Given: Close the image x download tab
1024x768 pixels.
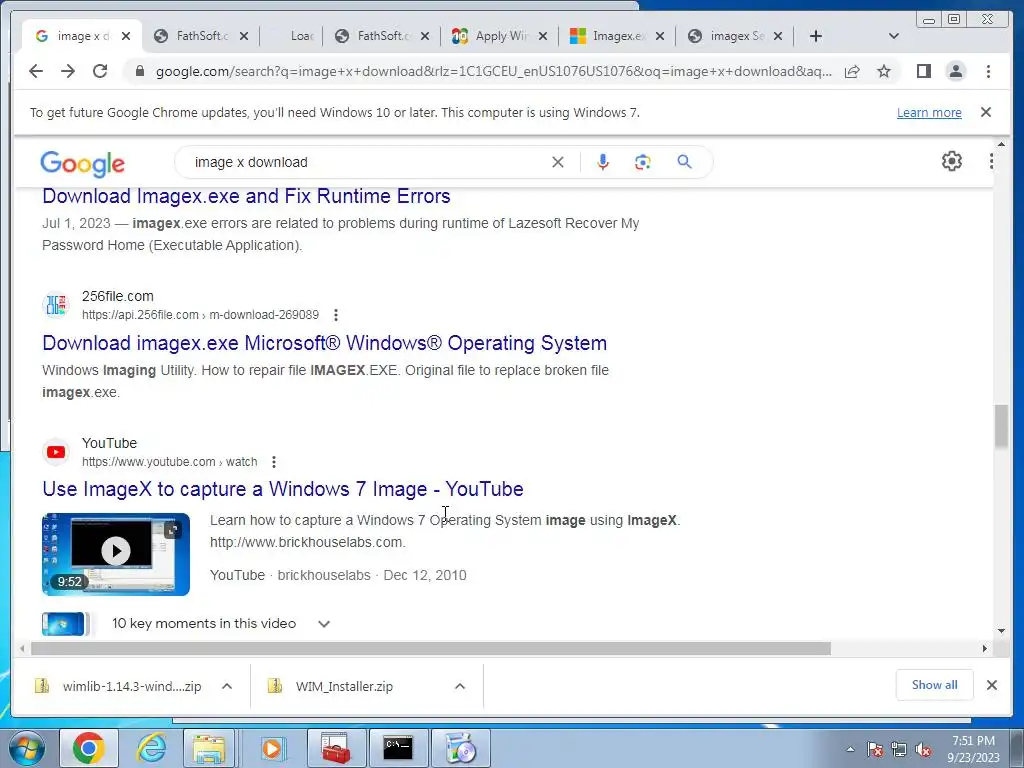Looking at the screenshot, I should [126, 36].
